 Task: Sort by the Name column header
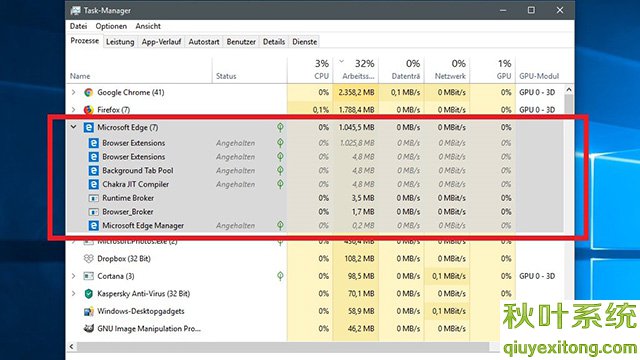point(139,70)
